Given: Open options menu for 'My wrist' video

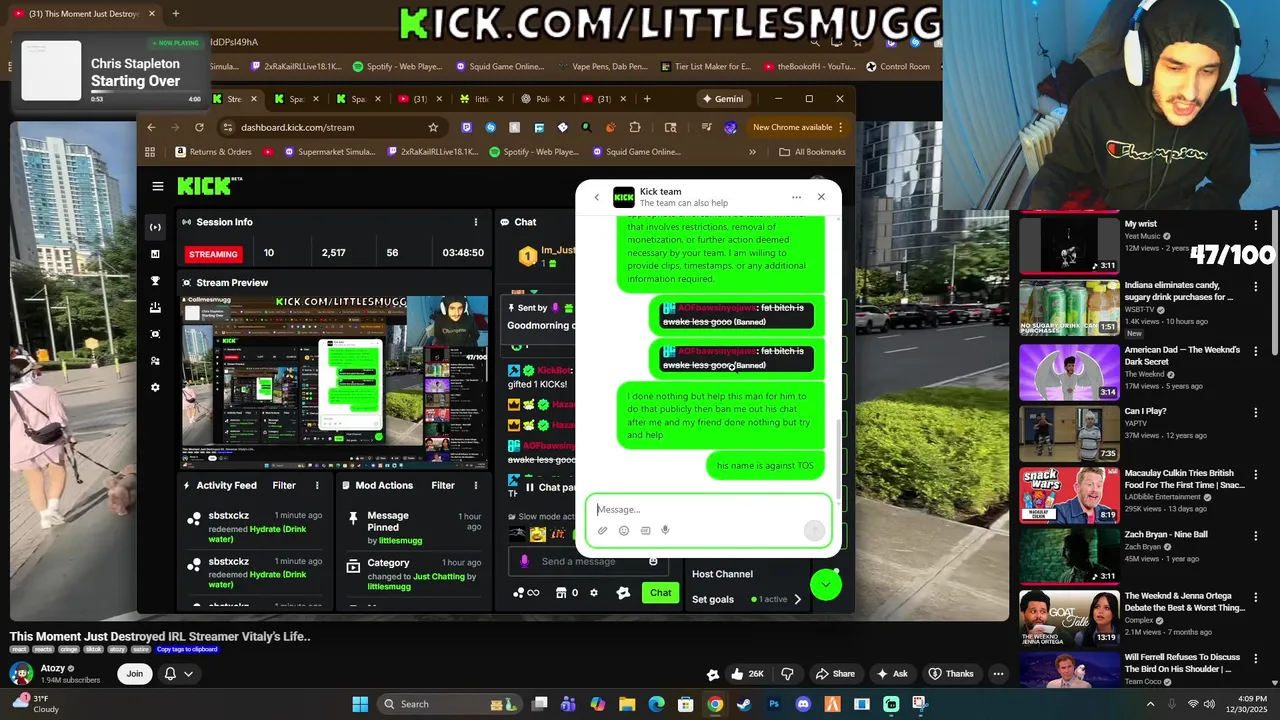Looking at the screenshot, I should coord(1256,226).
